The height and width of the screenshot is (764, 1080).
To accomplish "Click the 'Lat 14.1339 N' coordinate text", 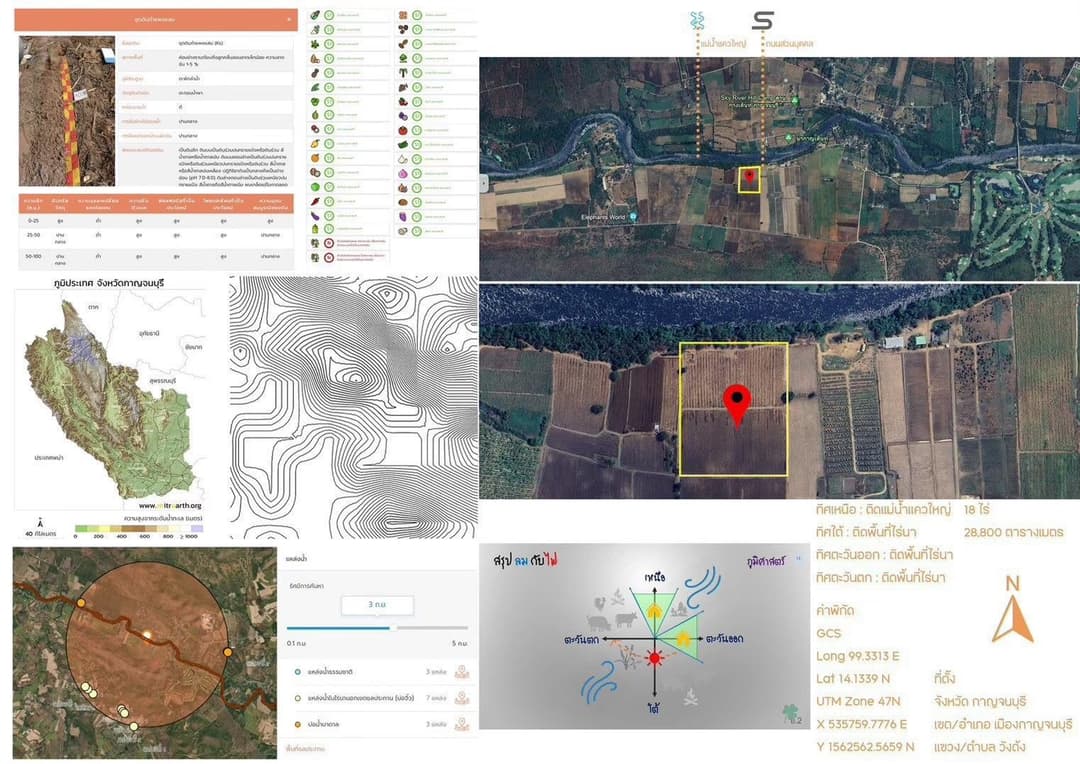I will 853,679.
